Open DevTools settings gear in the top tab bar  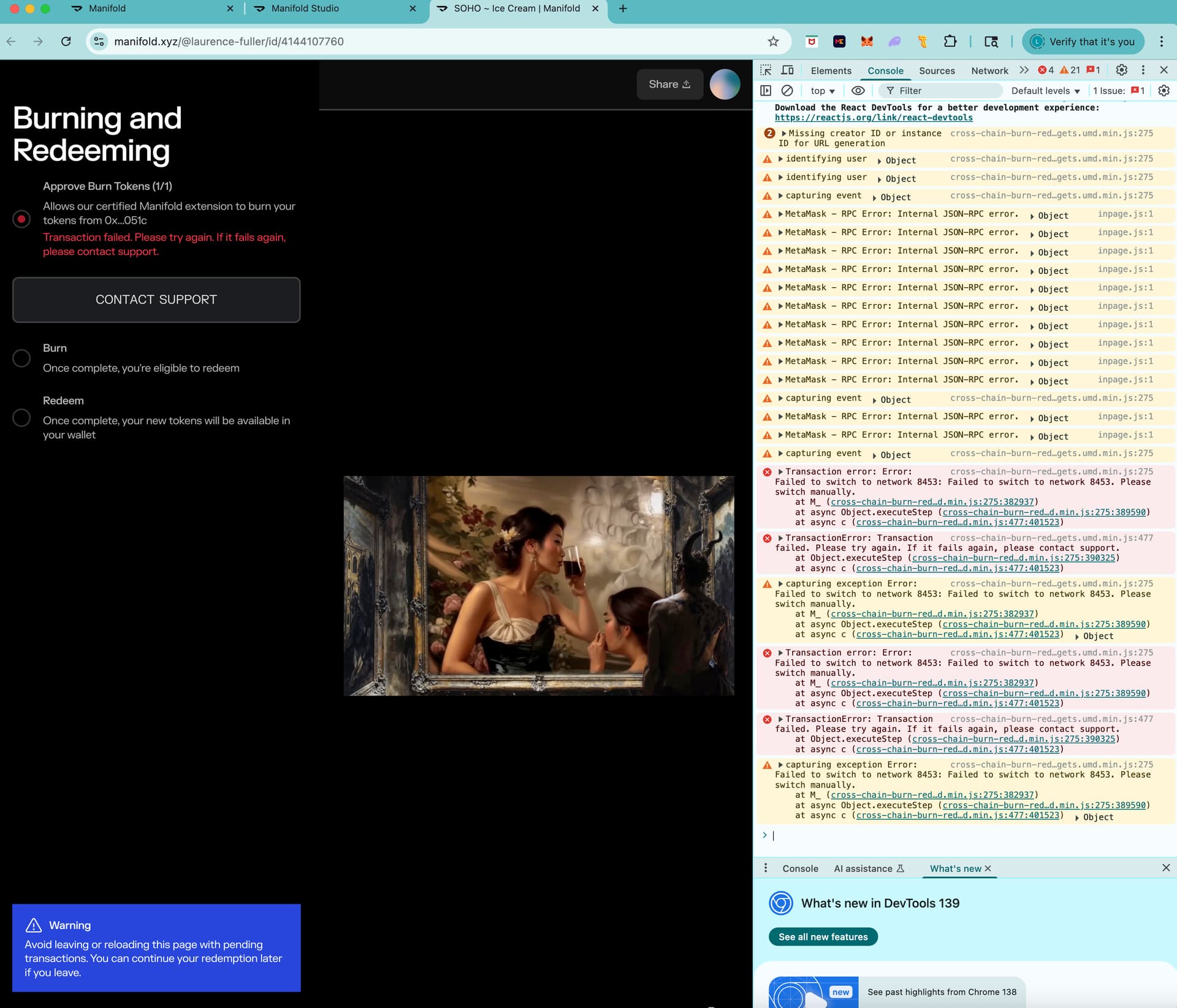point(1121,70)
